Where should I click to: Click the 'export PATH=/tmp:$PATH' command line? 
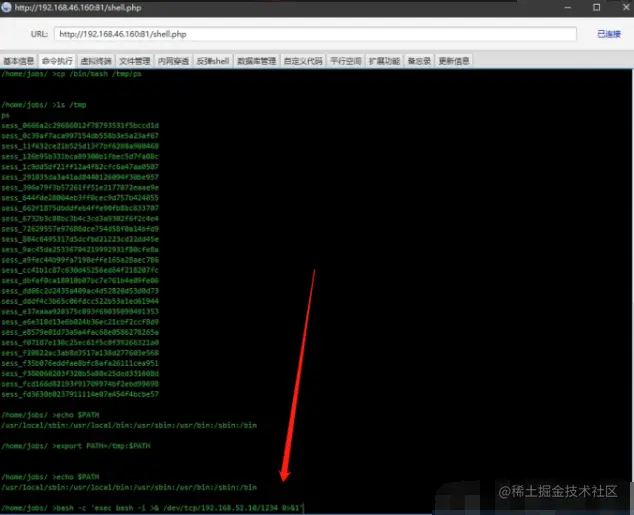76,446
